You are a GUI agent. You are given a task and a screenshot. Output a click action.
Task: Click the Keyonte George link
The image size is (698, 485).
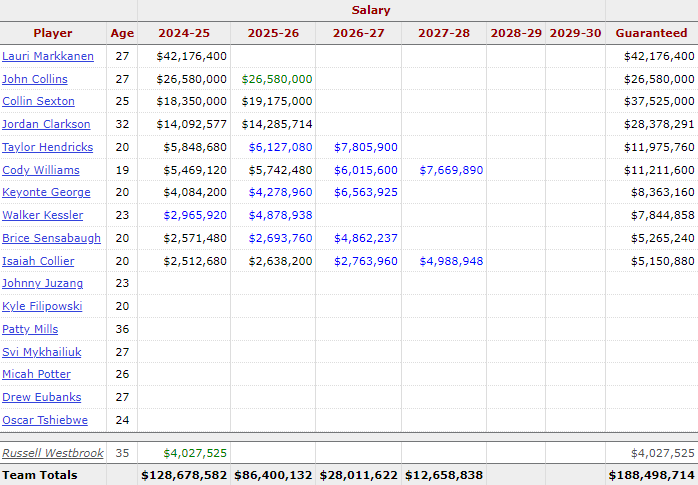click(x=46, y=193)
